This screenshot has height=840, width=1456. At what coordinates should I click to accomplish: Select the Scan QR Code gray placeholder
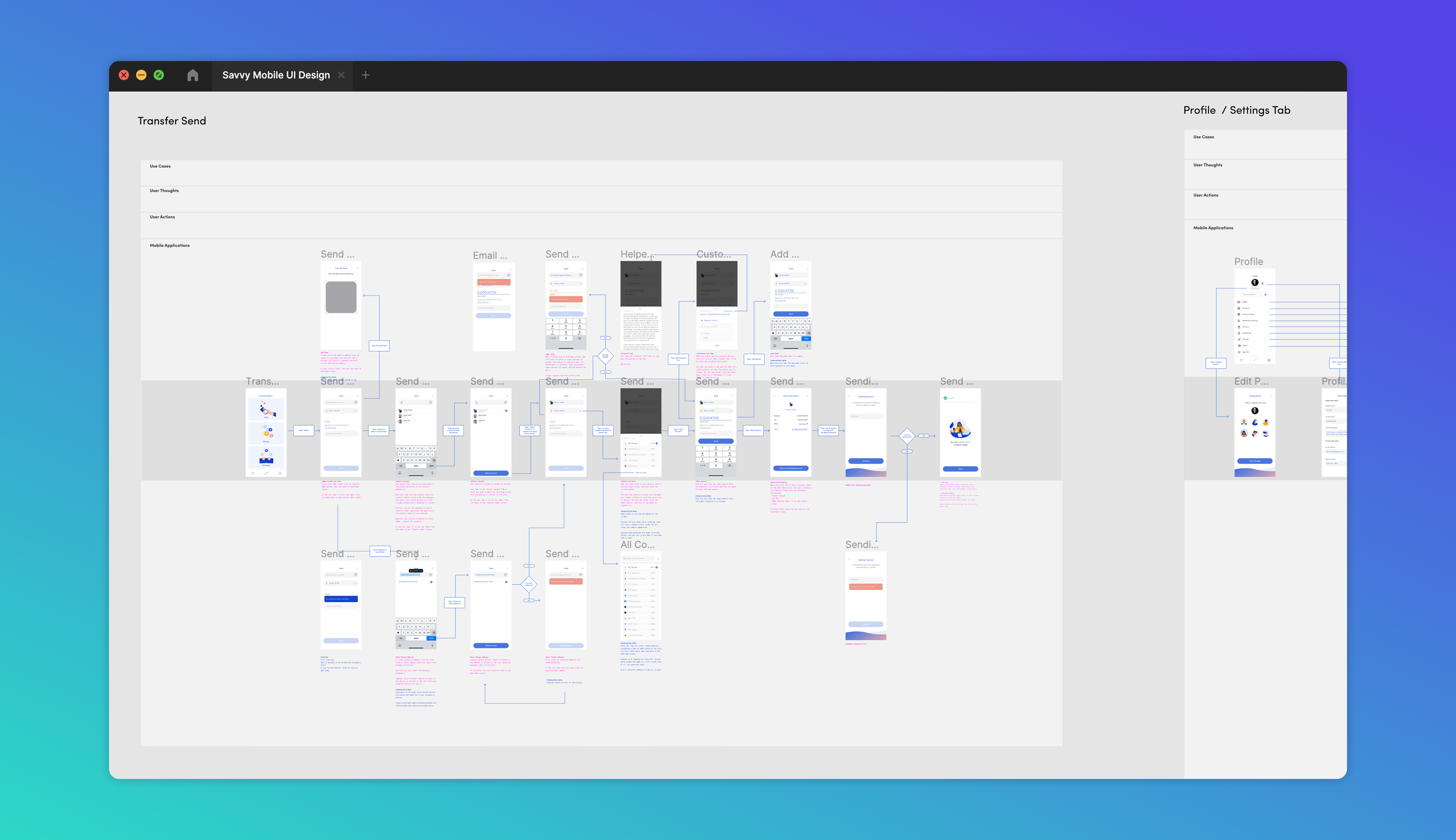pos(341,297)
